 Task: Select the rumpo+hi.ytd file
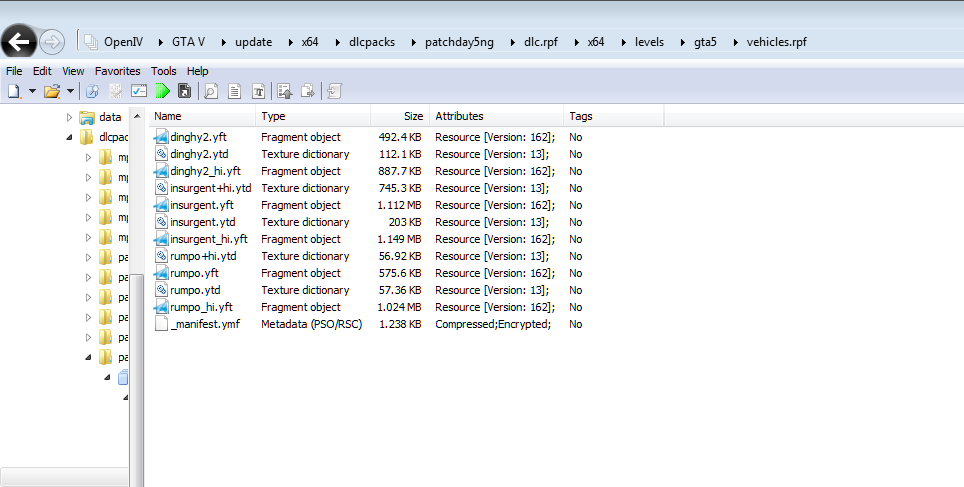click(x=203, y=256)
